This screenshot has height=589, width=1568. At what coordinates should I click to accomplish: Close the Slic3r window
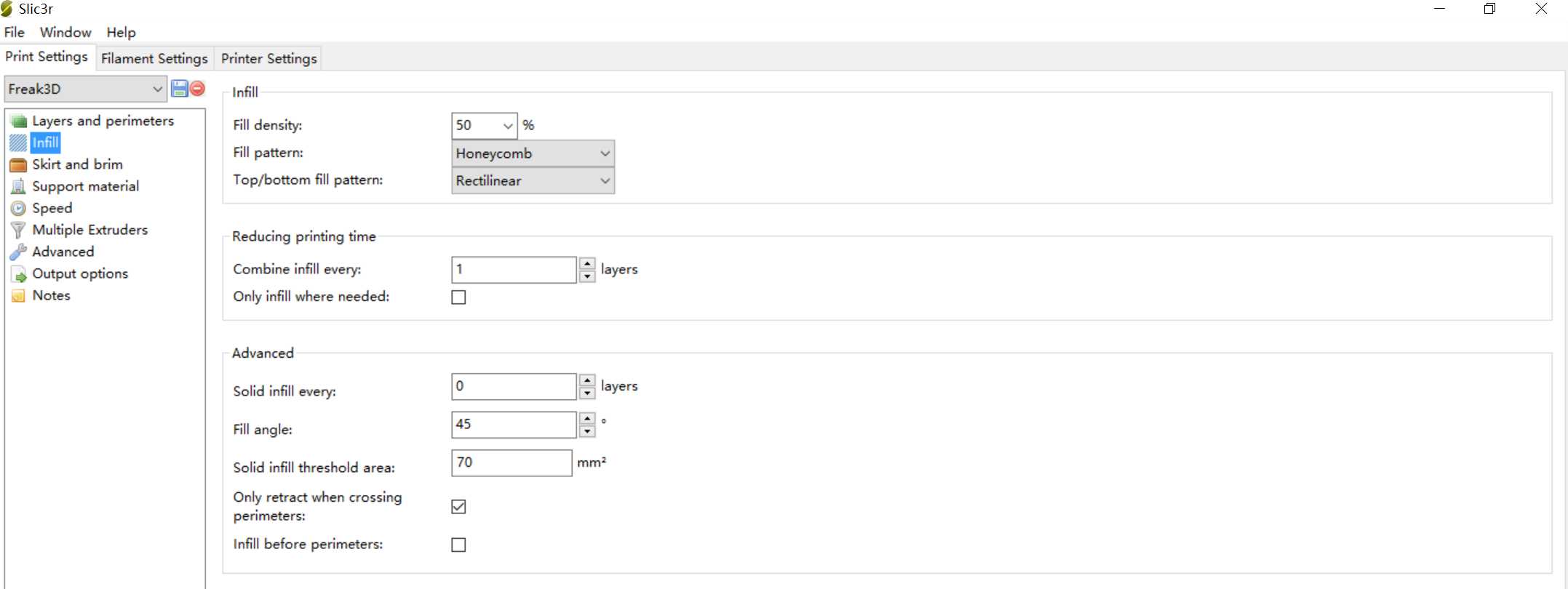click(x=1541, y=9)
